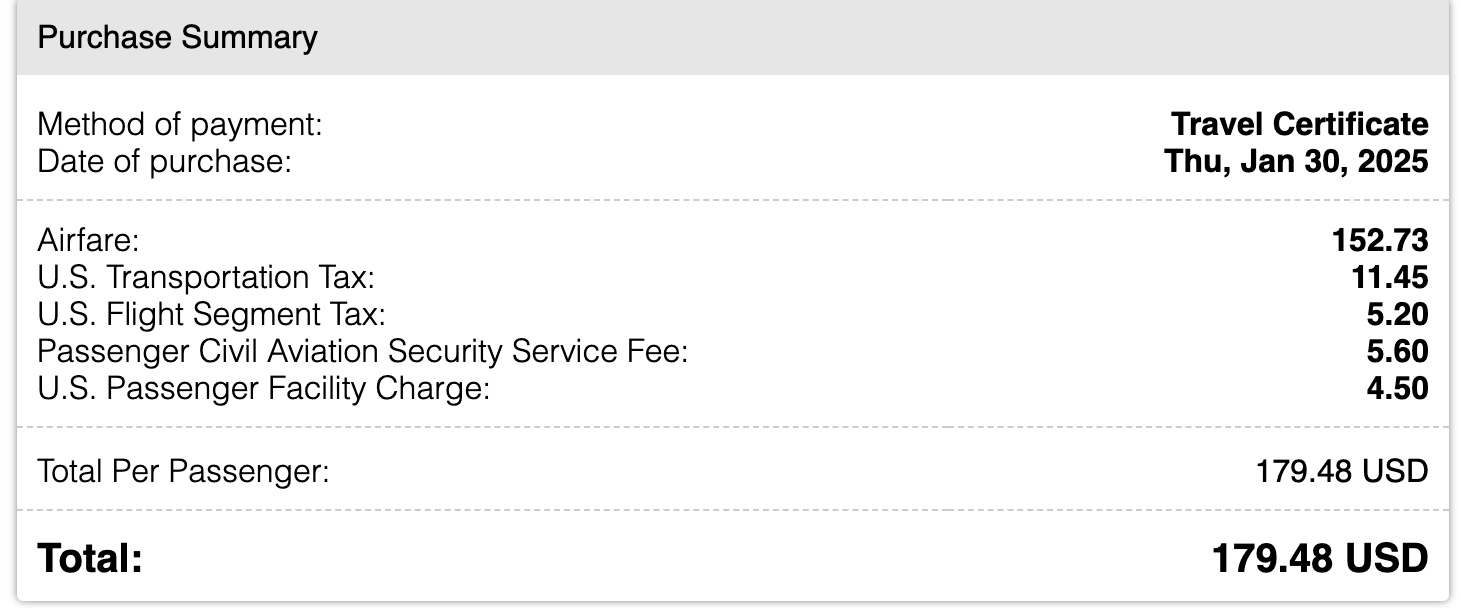Viewport: 1462px width, 608px height.
Task: Click the Travel Certificate value
Action: click(1300, 125)
